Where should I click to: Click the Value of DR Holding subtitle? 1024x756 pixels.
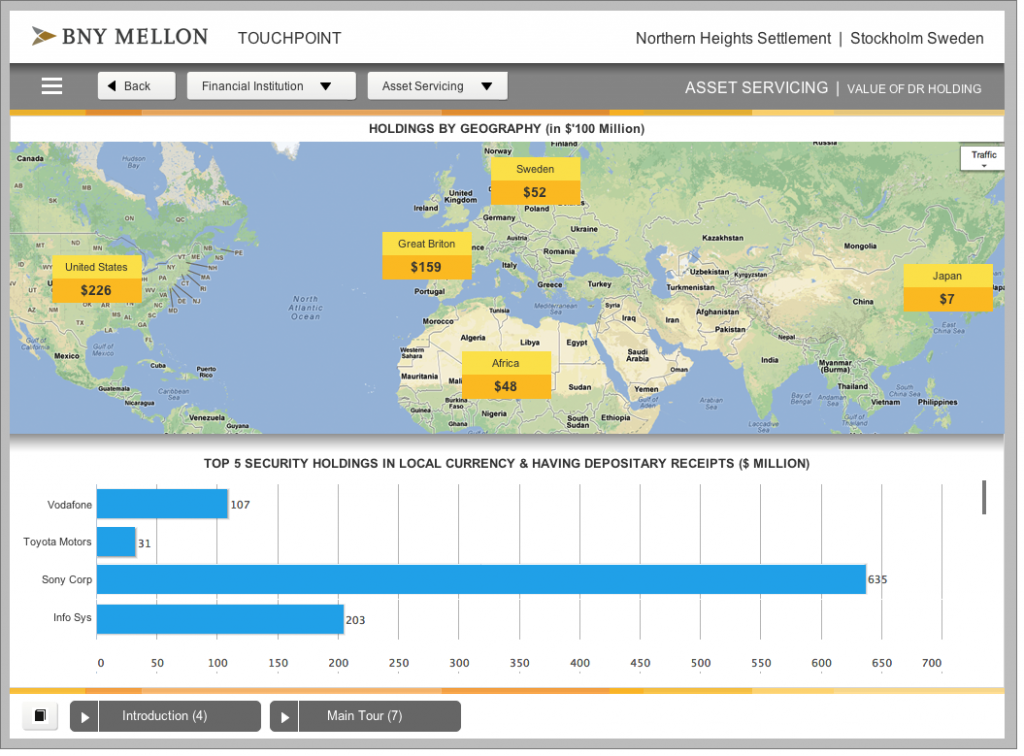coord(914,89)
